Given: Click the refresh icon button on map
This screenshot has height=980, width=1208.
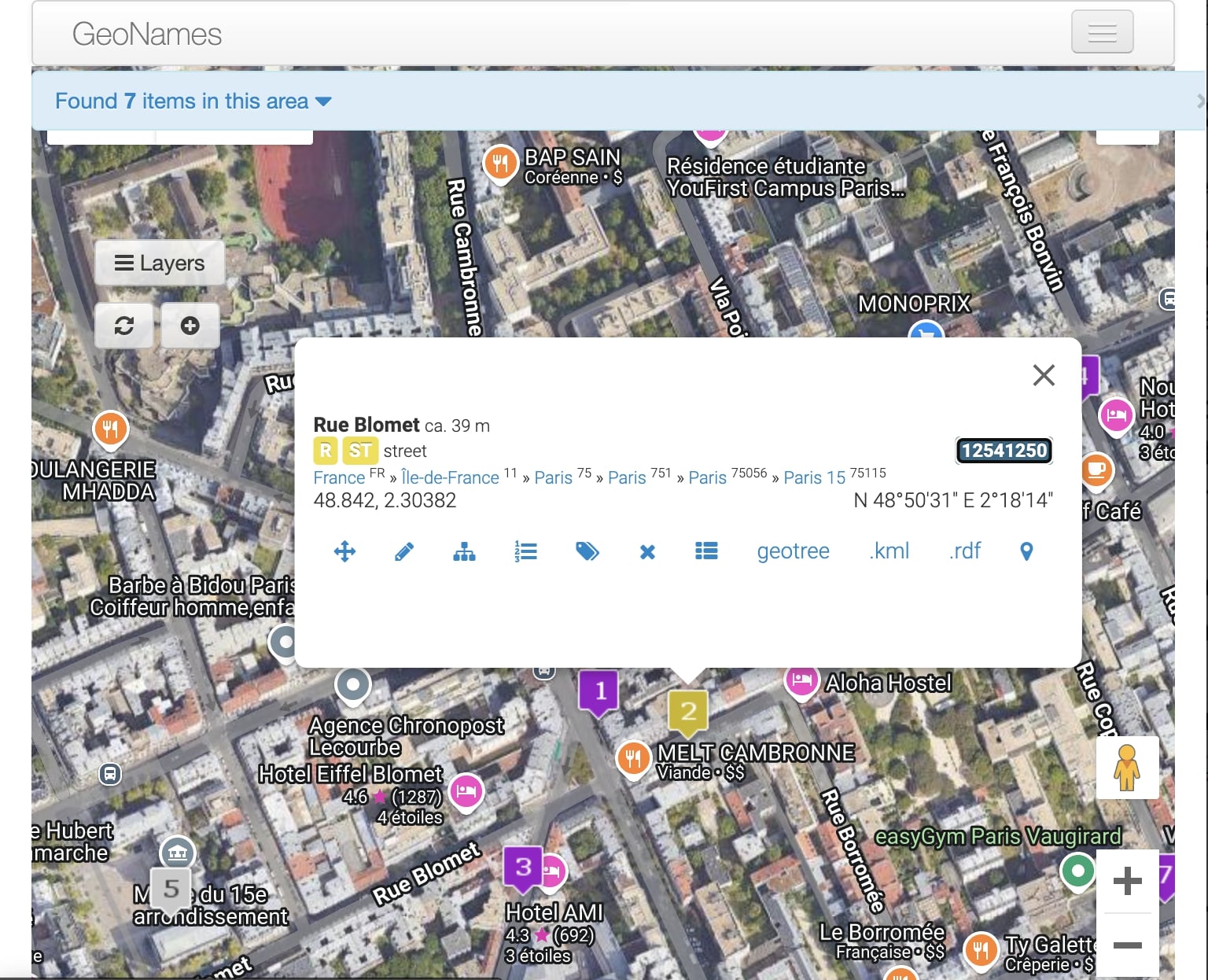Looking at the screenshot, I should (124, 326).
